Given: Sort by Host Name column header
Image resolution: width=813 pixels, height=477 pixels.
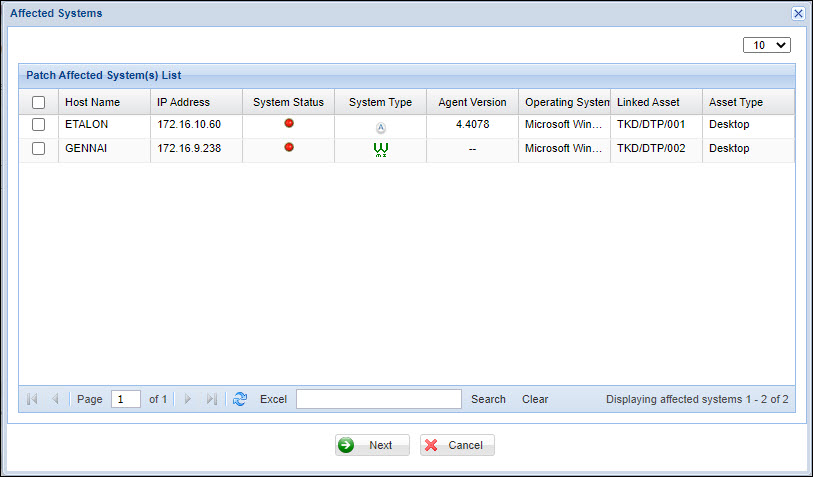Looking at the screenshot, I should coord(93,102).
